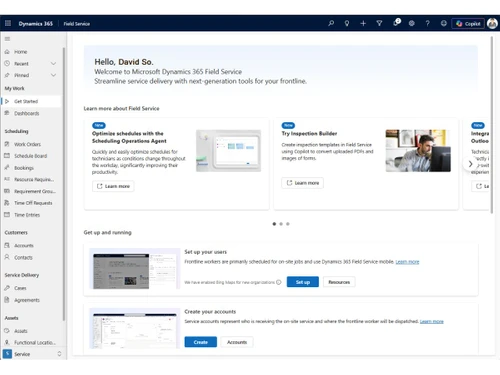Open the lightbulb assistant icon

[x=347, y=23]
